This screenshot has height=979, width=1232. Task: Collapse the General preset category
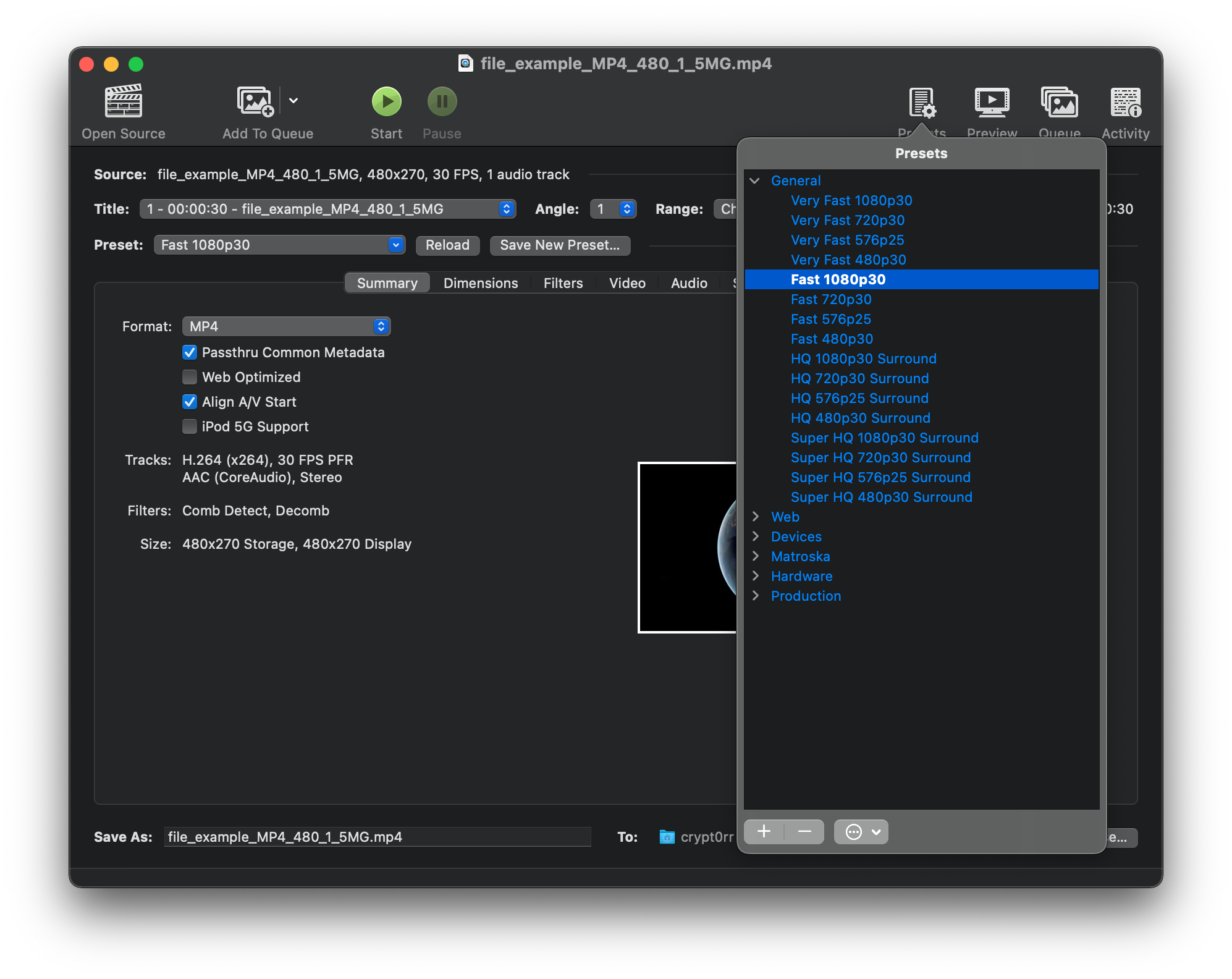(x=755, y=180)
